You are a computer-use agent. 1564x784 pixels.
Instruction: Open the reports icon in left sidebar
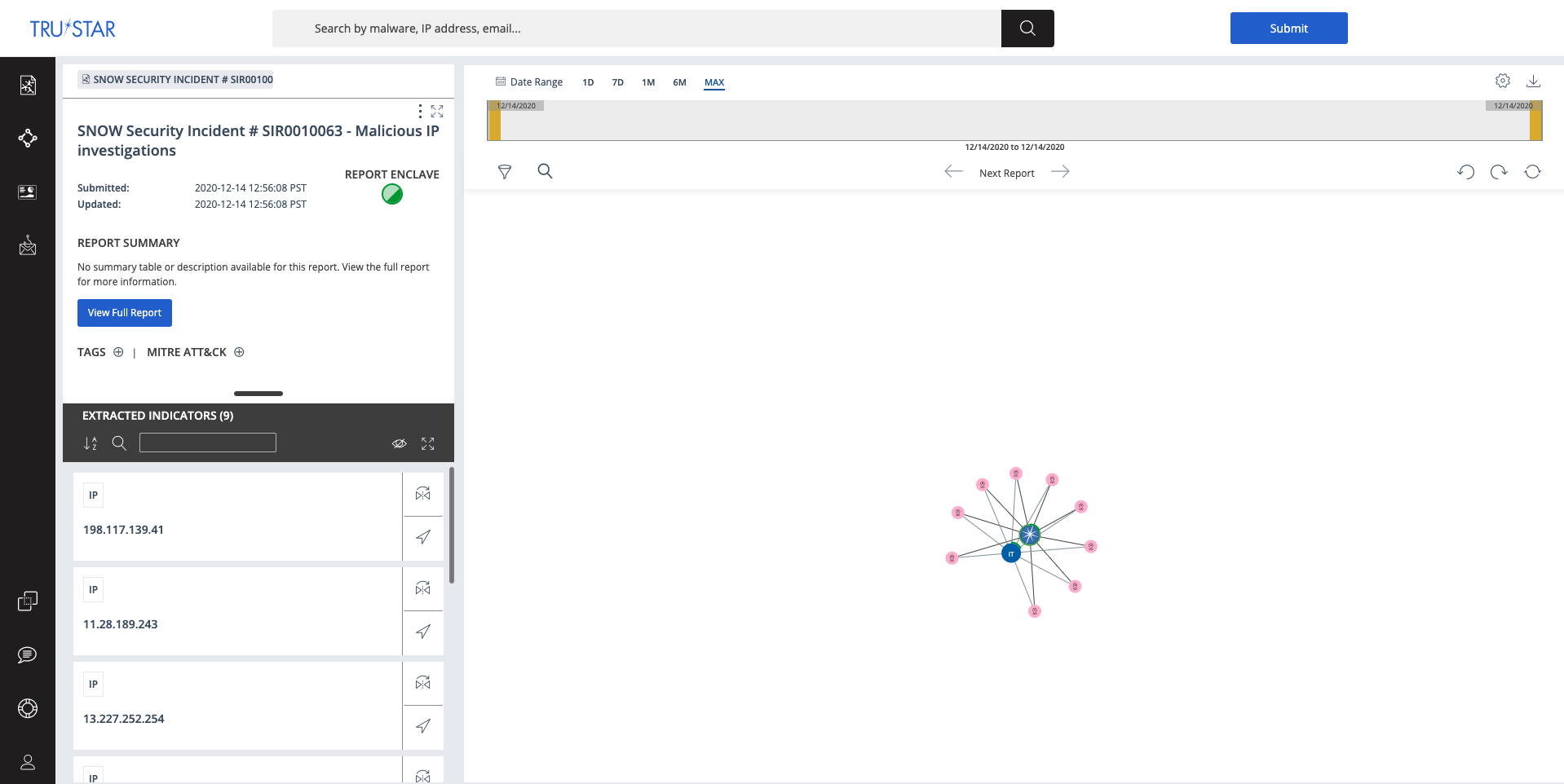click(28, 85)
